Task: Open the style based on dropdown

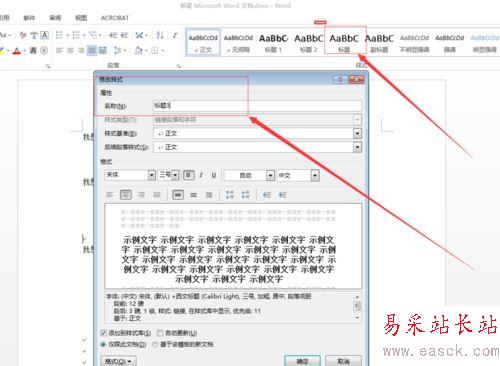Action: 357,133
